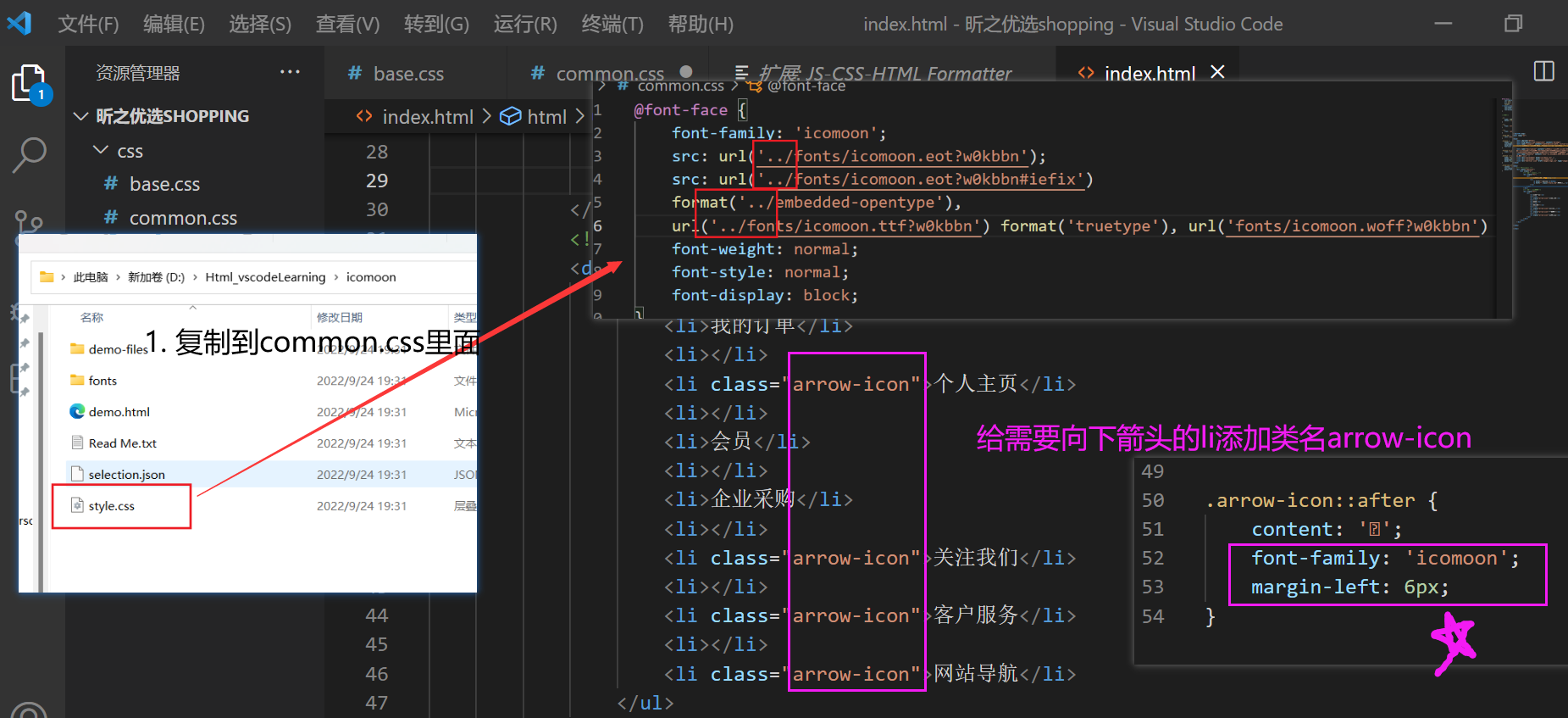Open the 转到(G) menu

[436, 24]
